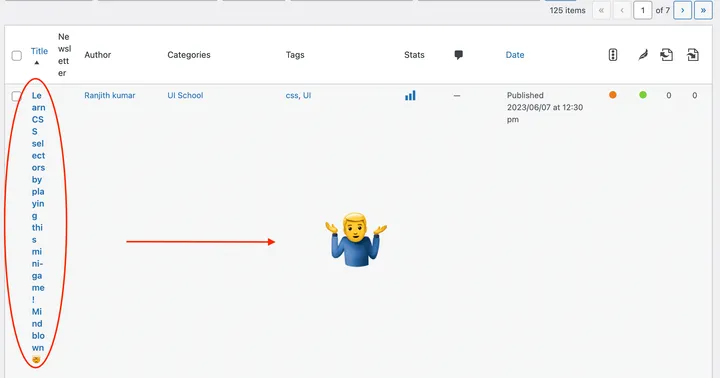Open the Learn CSS selectors post title
The width and height of the screenshot is (720, 378).
point(38,227)
